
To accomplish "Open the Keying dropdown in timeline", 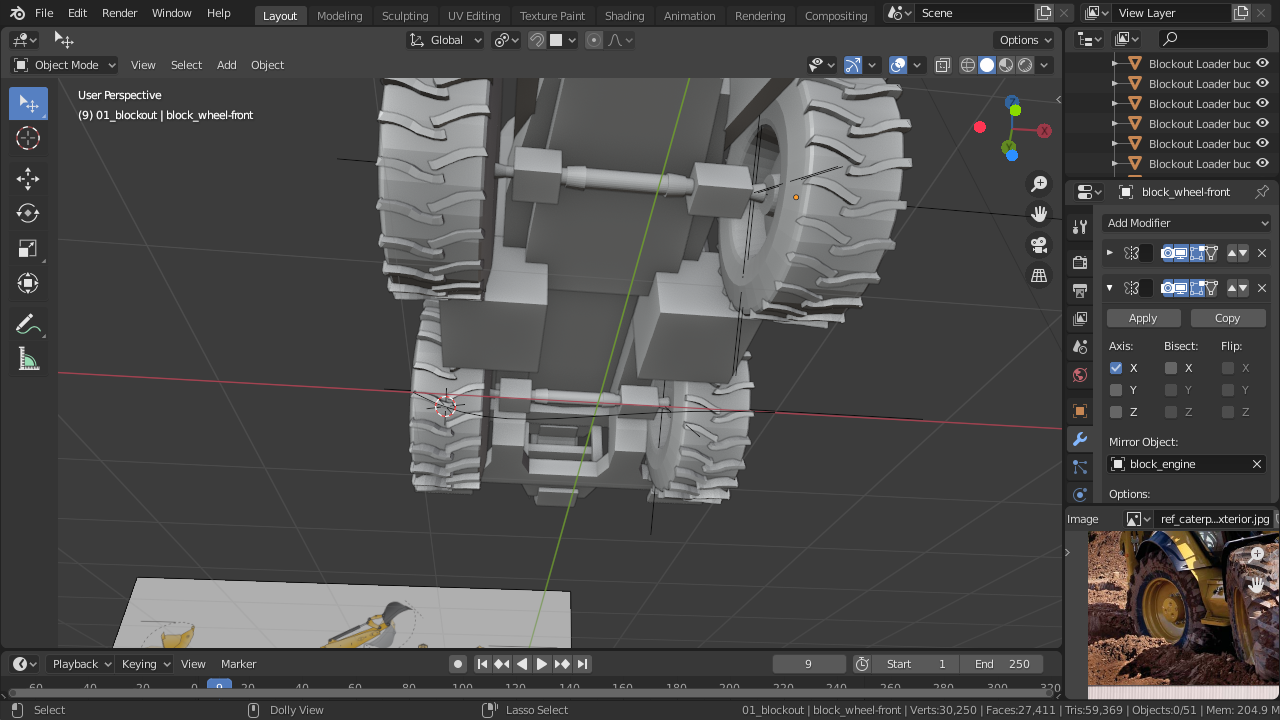I will [145, 664].
